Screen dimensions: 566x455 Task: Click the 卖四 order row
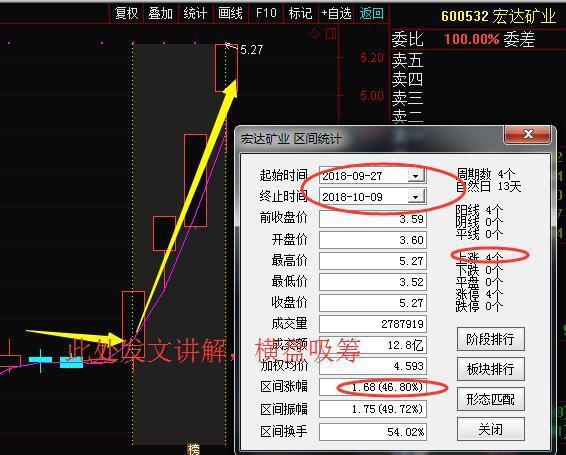point(407,79)
